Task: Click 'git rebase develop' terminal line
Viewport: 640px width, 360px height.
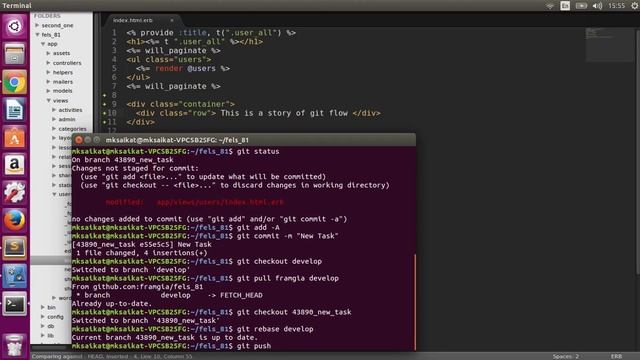Action: tap(275, 329)
